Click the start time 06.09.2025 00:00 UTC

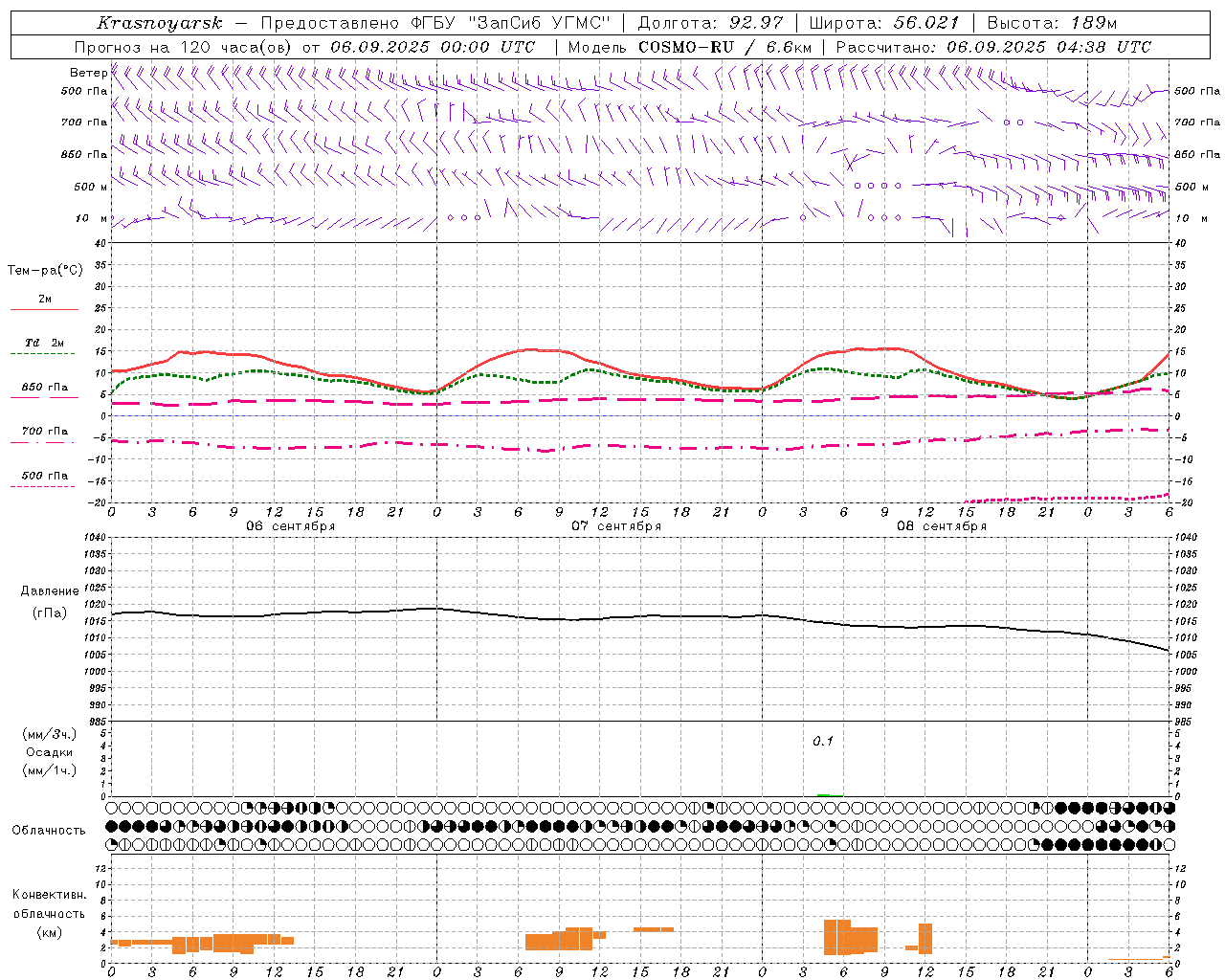point(433,47)
